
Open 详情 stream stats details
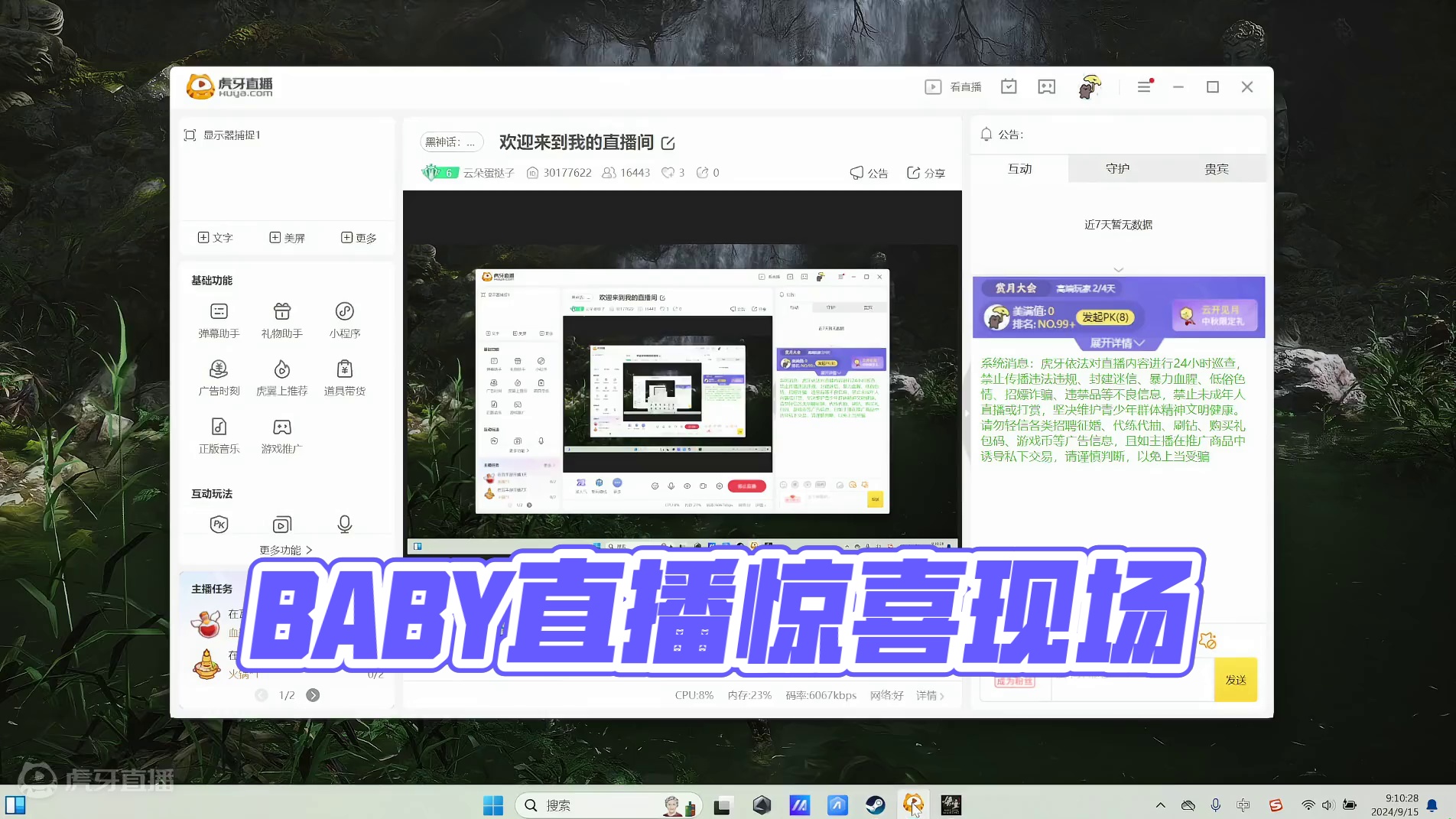coord(930,695)
